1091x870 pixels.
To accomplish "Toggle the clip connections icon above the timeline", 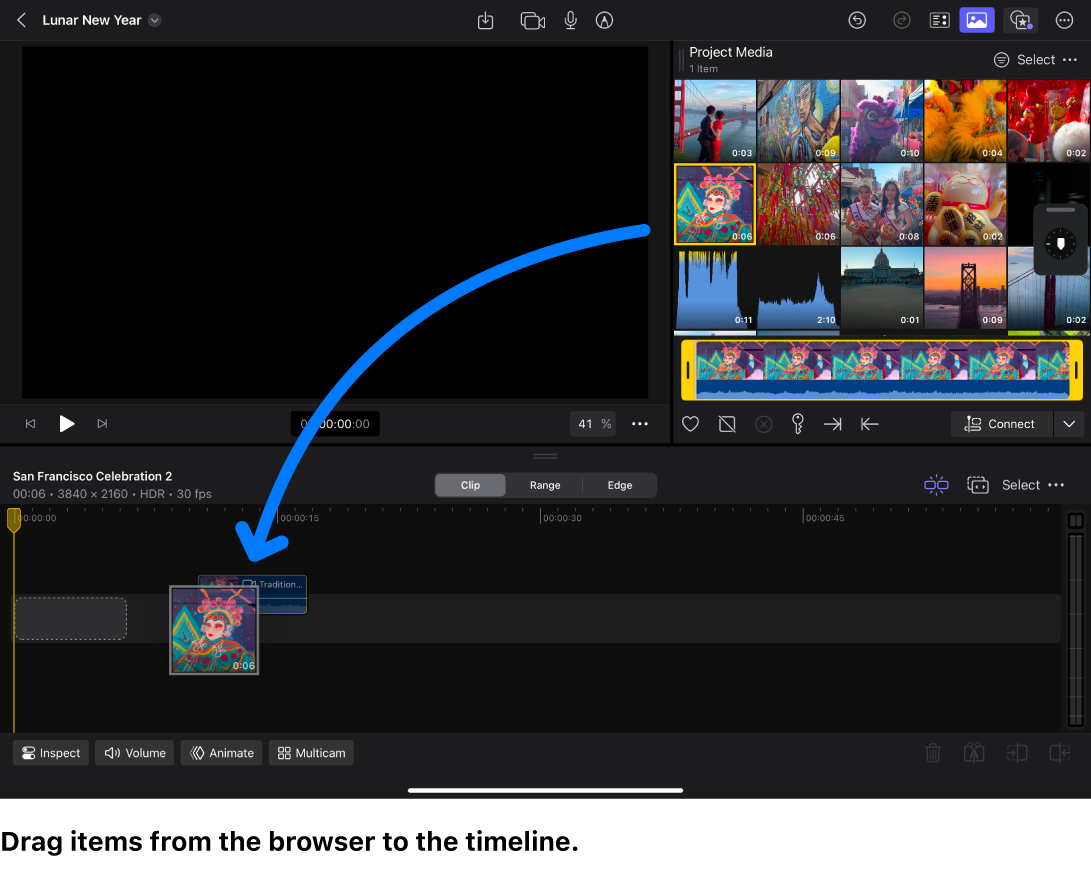I will (x=936, y=484).
